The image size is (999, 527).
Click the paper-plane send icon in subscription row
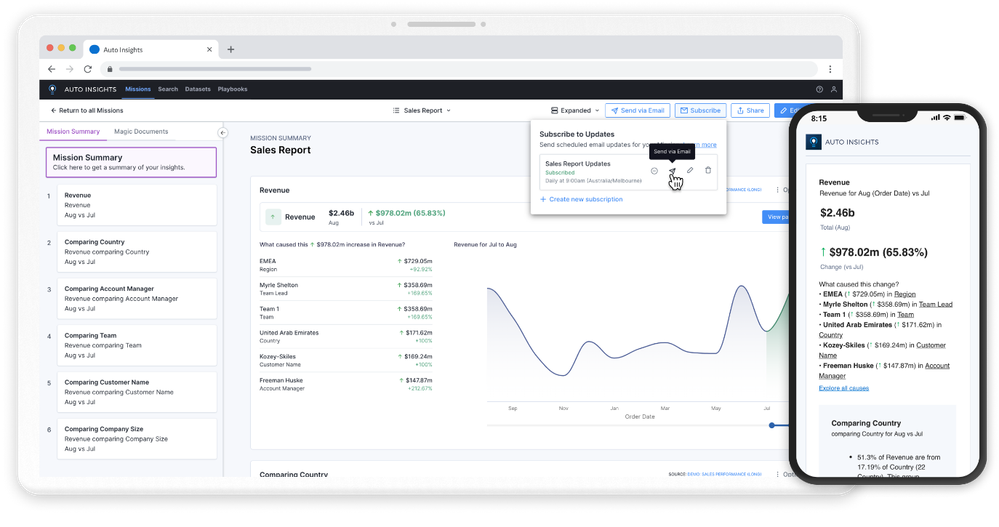pyautogui.click(x=672, y=171)
